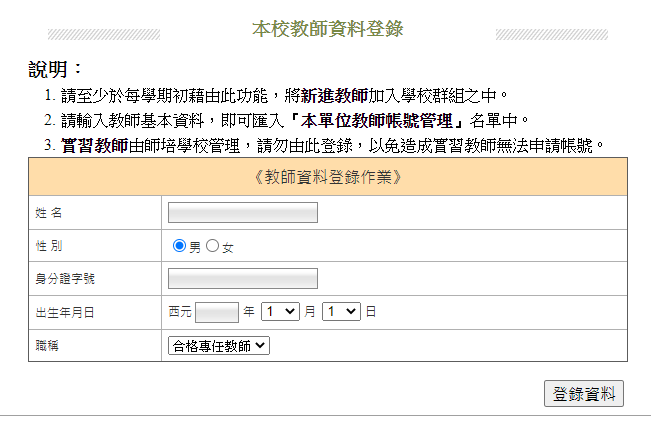Click the 出生年月日 row label

(65, 312)
